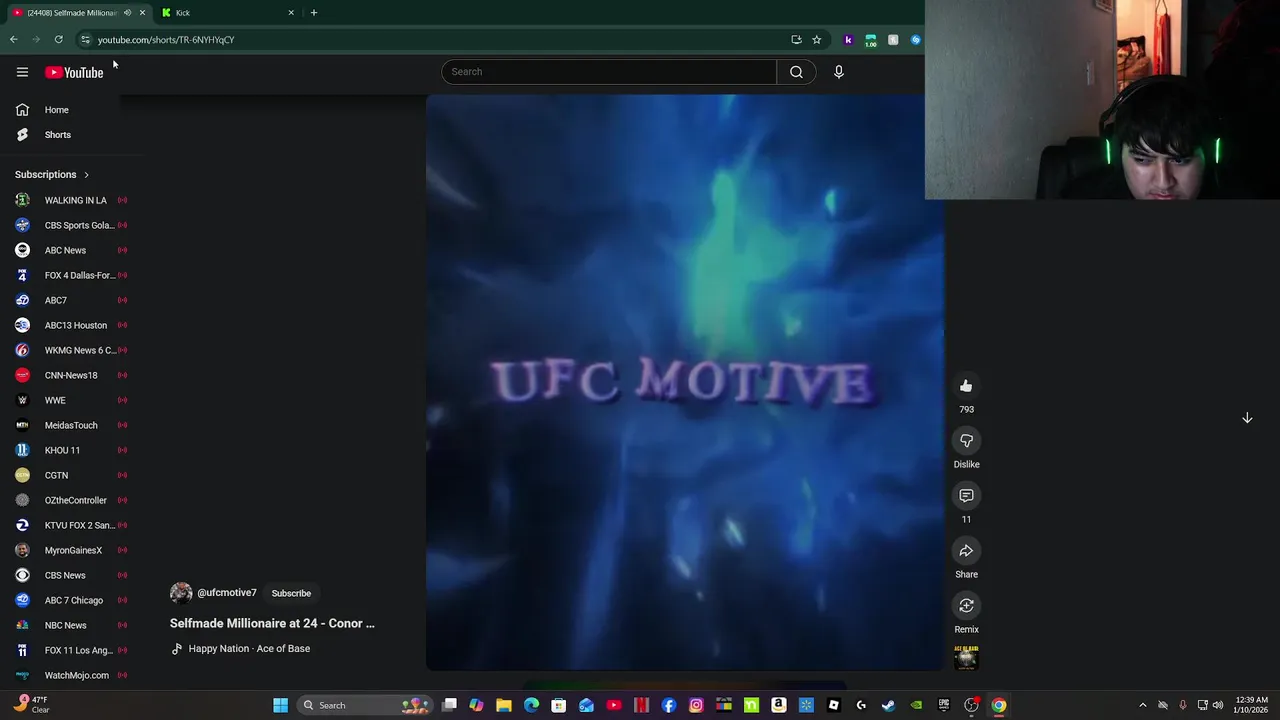
Task: Open the YouTube guide hamburger menu
Action: 22,72
